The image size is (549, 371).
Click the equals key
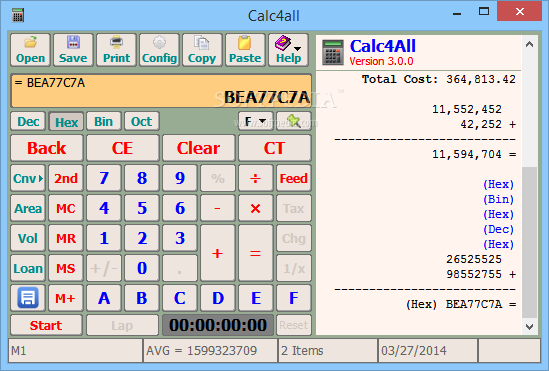(256, 253)
